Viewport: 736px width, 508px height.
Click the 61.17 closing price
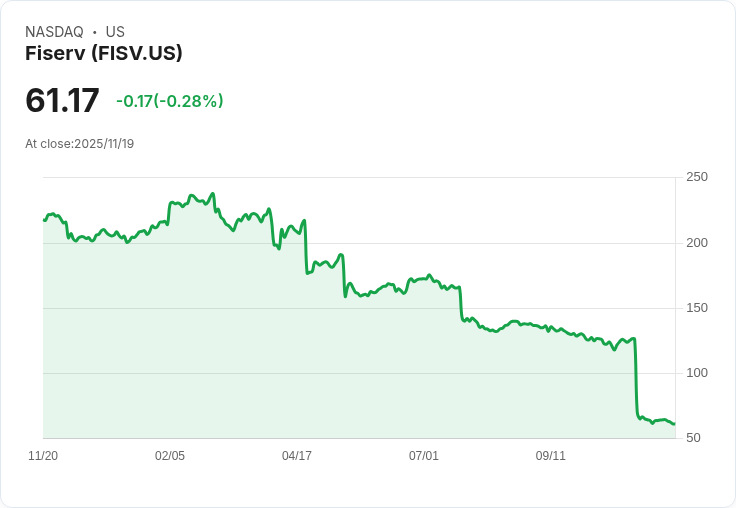pos(62,101)
